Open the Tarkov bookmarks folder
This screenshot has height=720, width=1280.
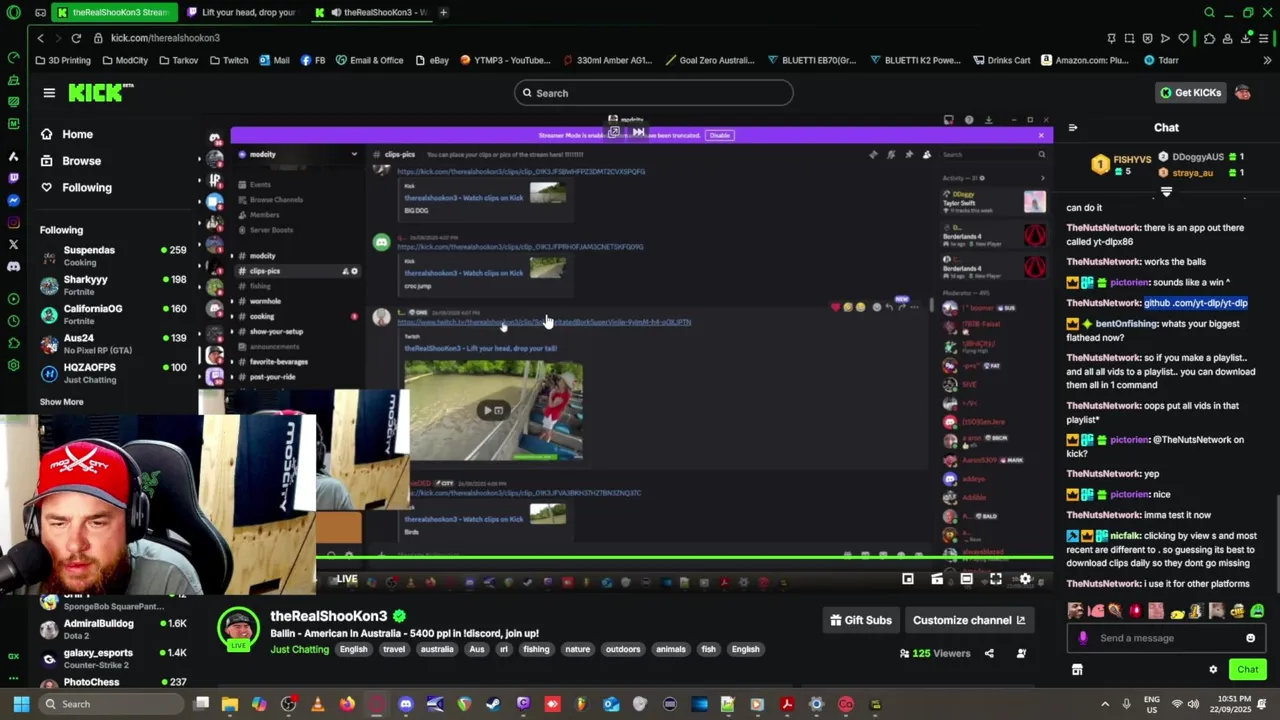coord(177,60)
